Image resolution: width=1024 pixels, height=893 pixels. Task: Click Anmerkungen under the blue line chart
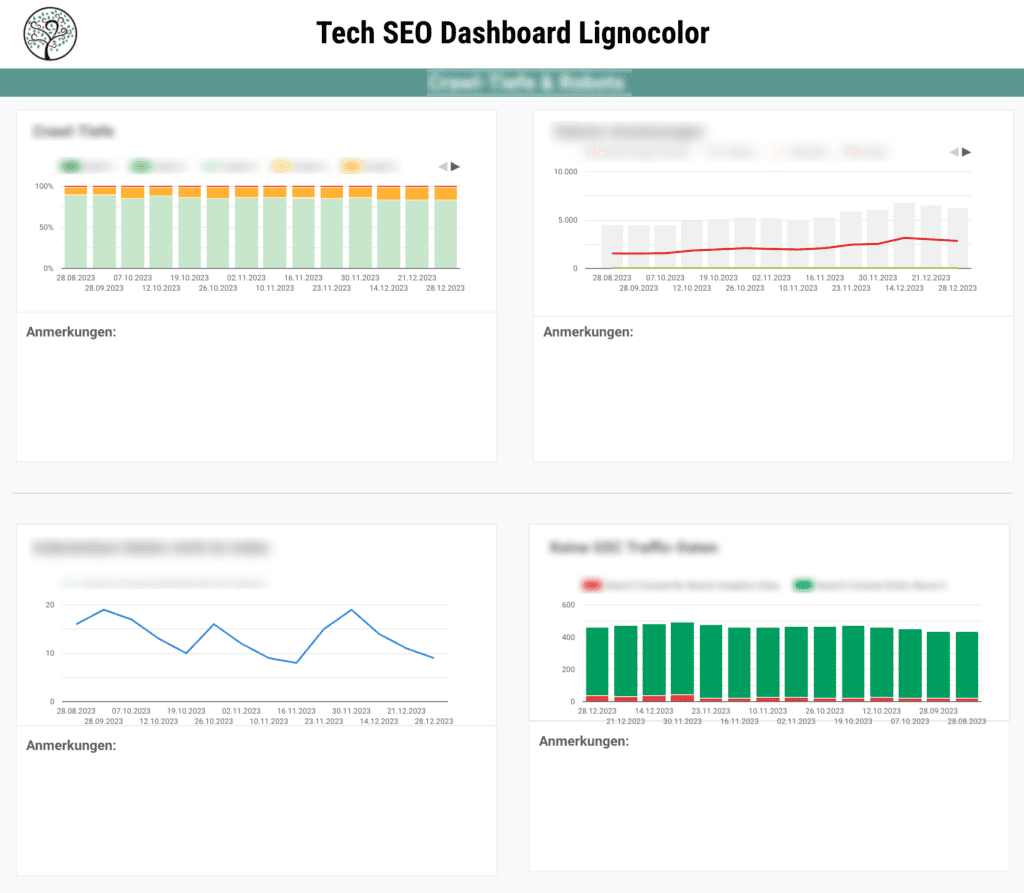pyautogui.click(x=71, y=745)
